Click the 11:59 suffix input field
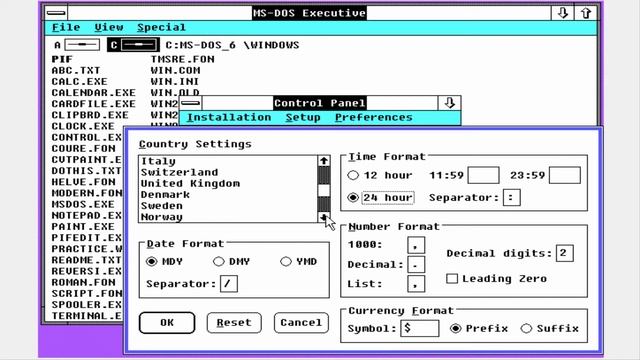Image resolution: width=640 pixels, height=360 pixels. (483, 176)
